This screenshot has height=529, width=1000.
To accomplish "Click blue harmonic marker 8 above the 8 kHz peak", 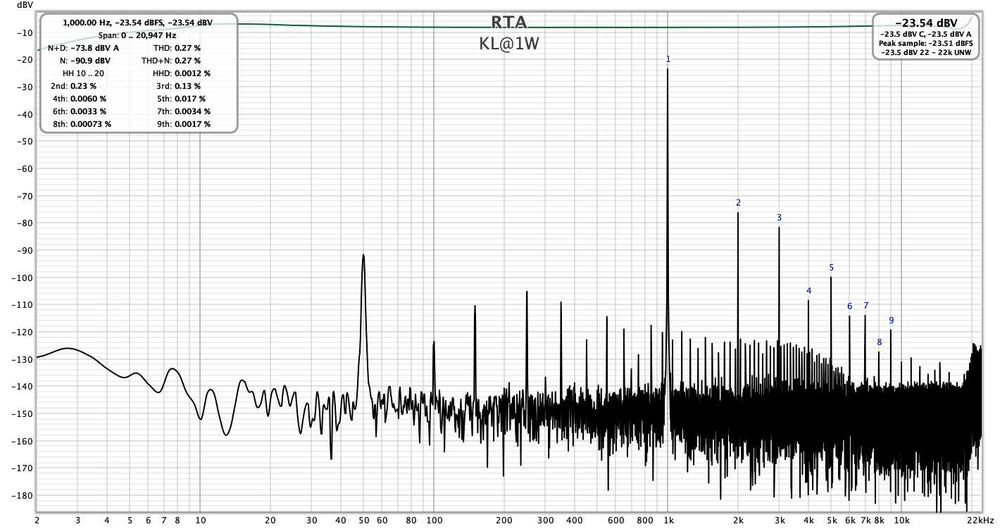I will tap(879, 342).
